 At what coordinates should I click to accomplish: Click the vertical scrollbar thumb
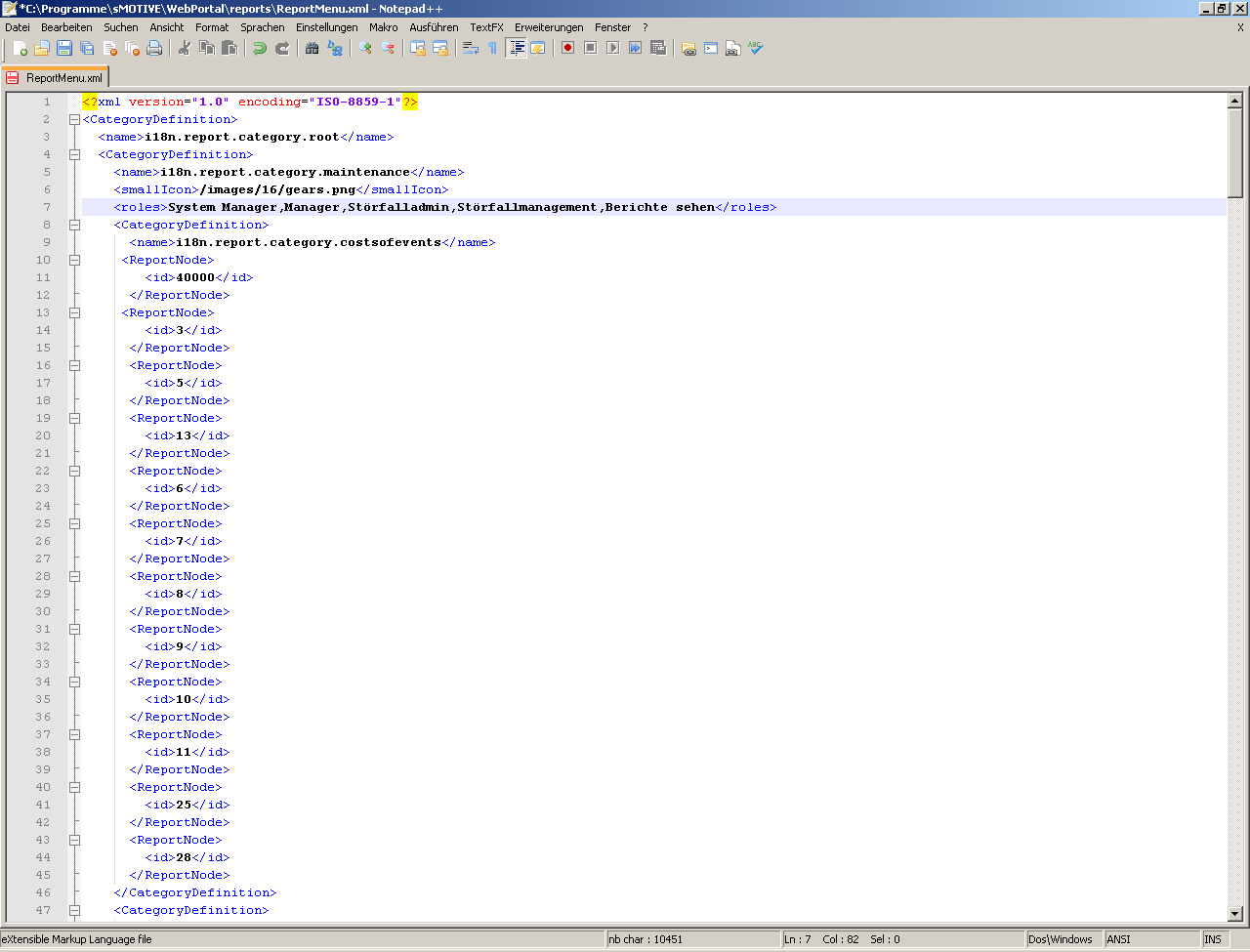(1235, 153)
